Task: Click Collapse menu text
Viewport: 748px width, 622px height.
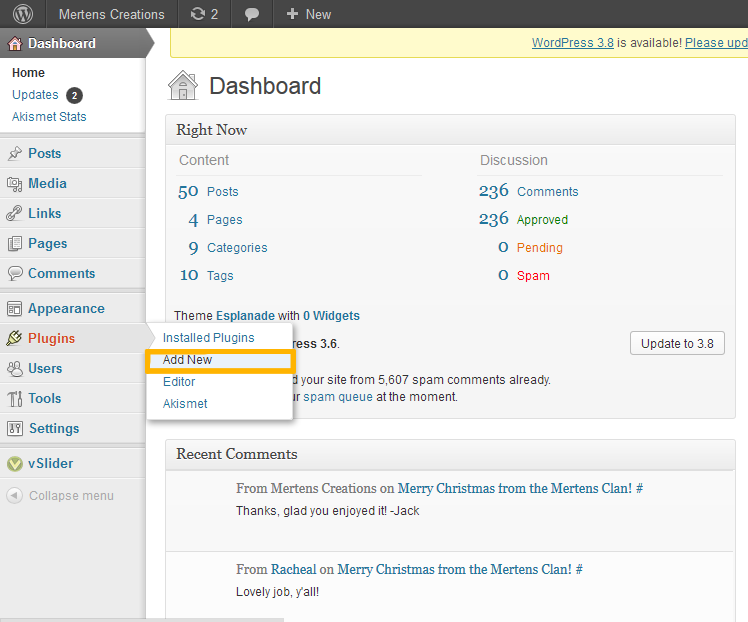Action: [71, 496]
